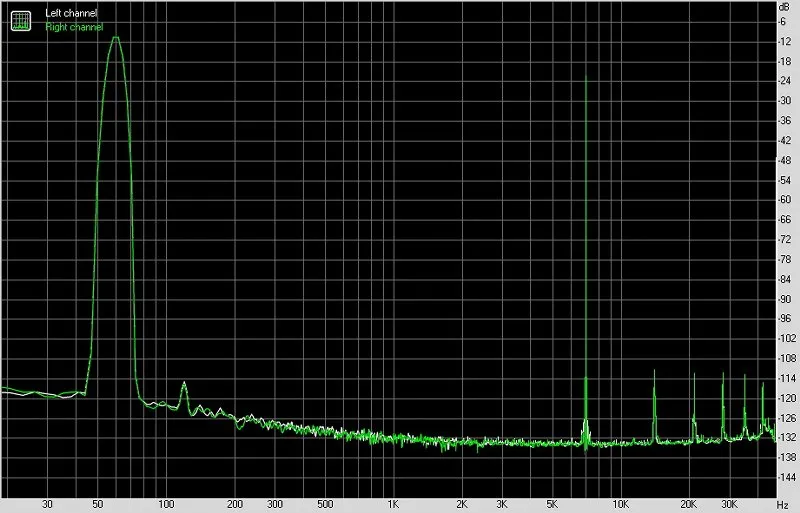The height and width of the screenshot is (513, 800).
Task: Click the '30K' frequency axis label
Action: coord(729,504)
